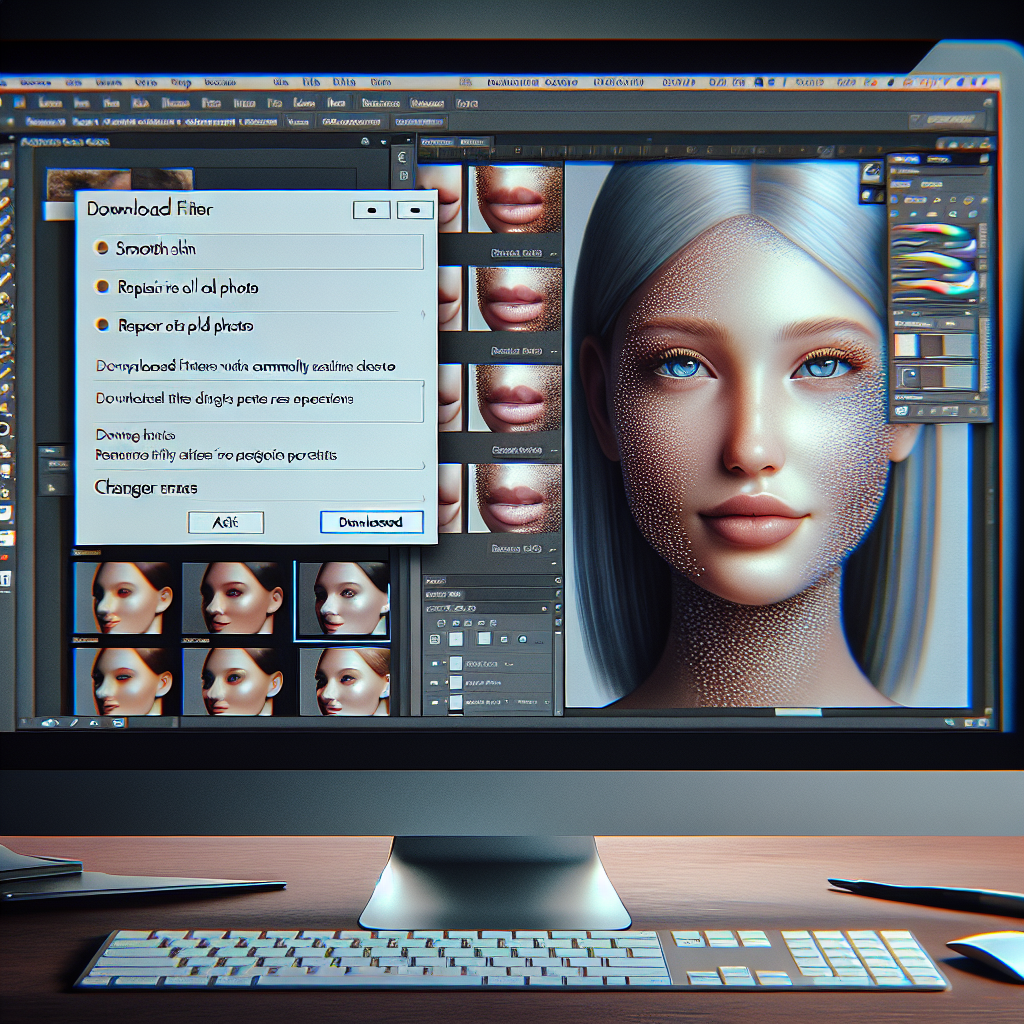Click the third rainbow gradient band in color panel
1024x1024 pixels.
[933, 285]
